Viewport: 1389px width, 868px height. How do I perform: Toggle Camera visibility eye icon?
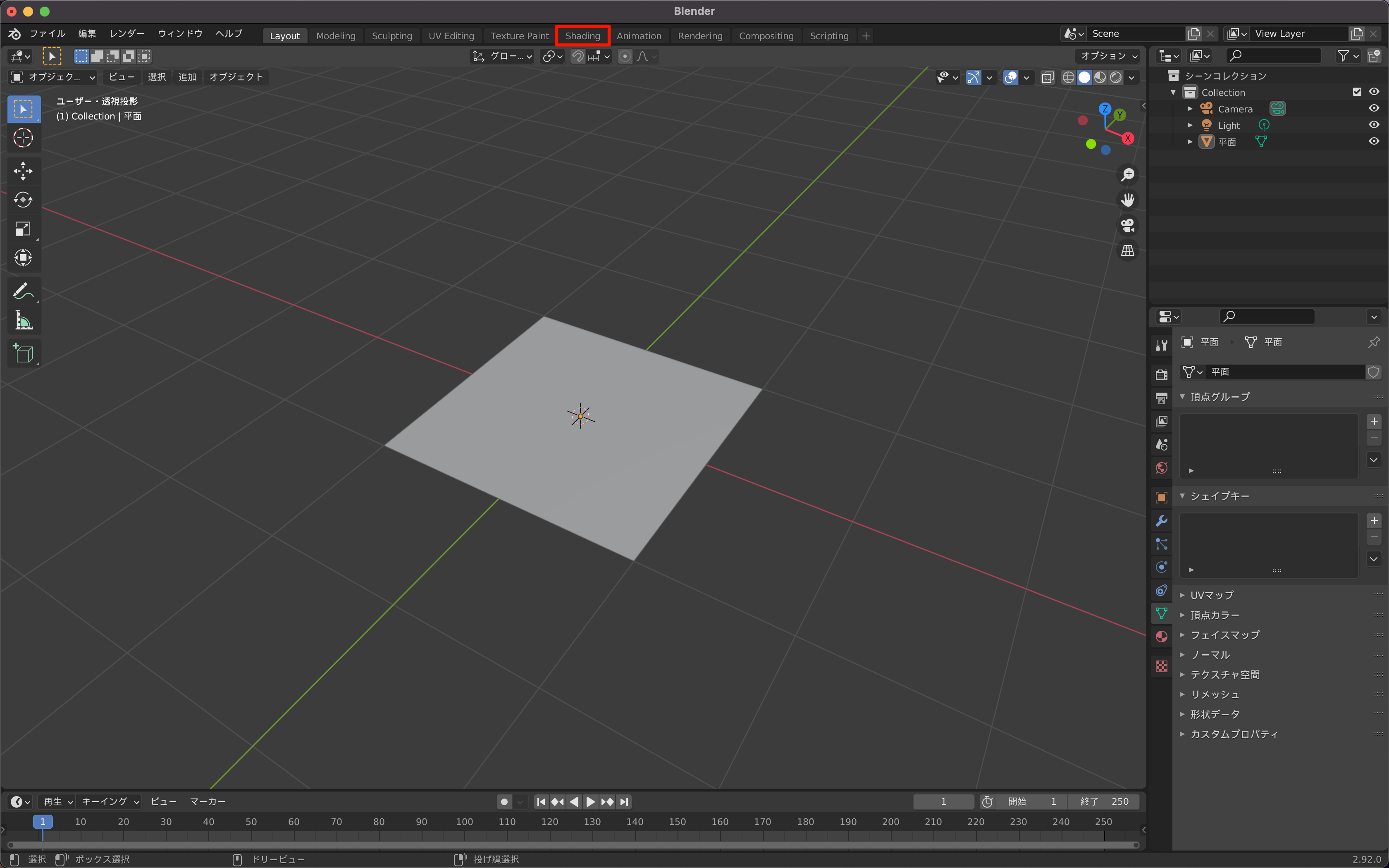tap(1374, 108)
